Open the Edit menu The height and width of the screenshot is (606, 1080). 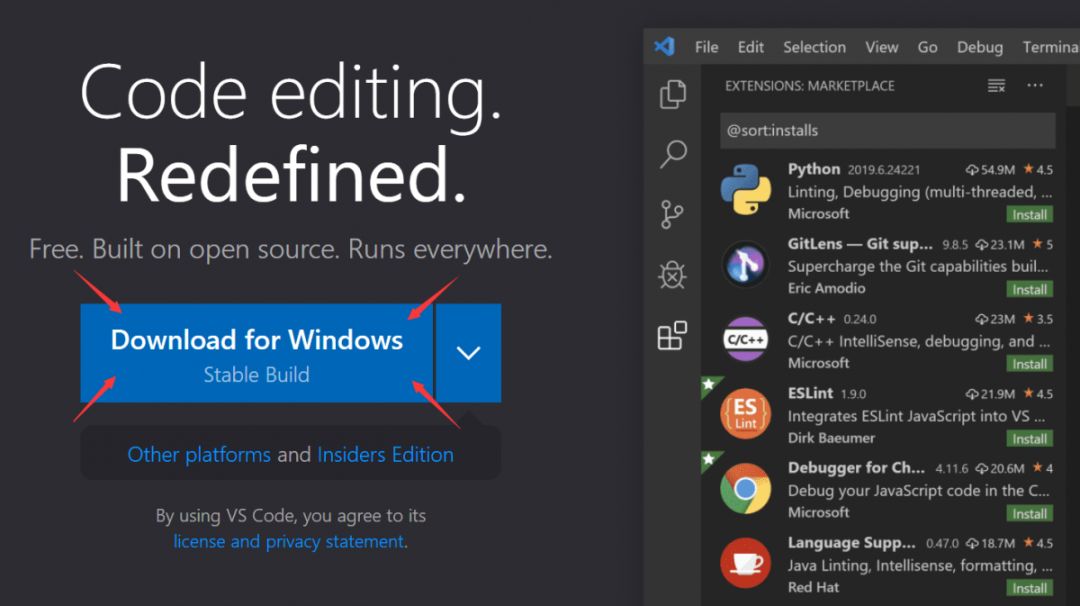click(751, 47)
